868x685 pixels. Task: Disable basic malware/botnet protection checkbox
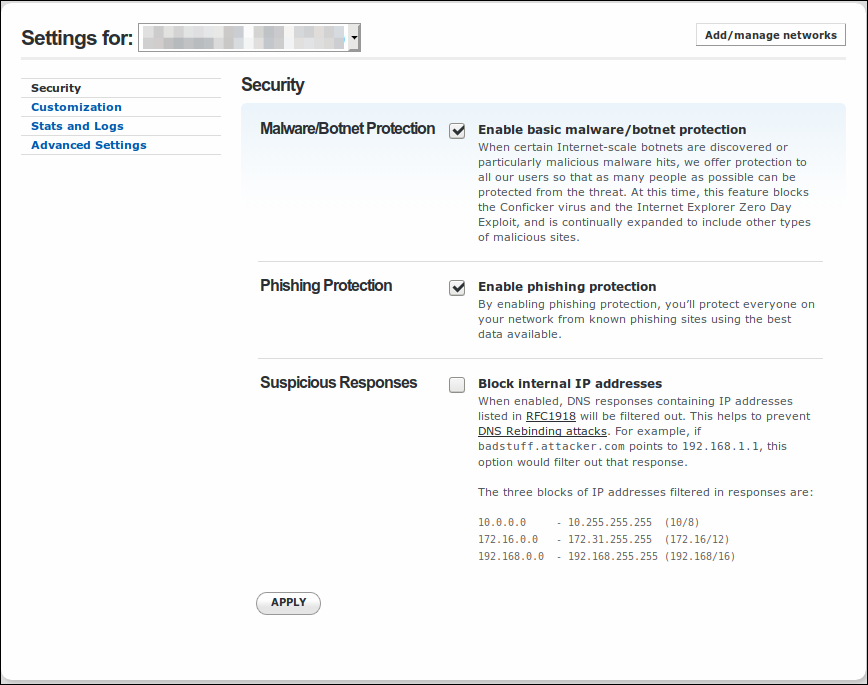(457, 130)
